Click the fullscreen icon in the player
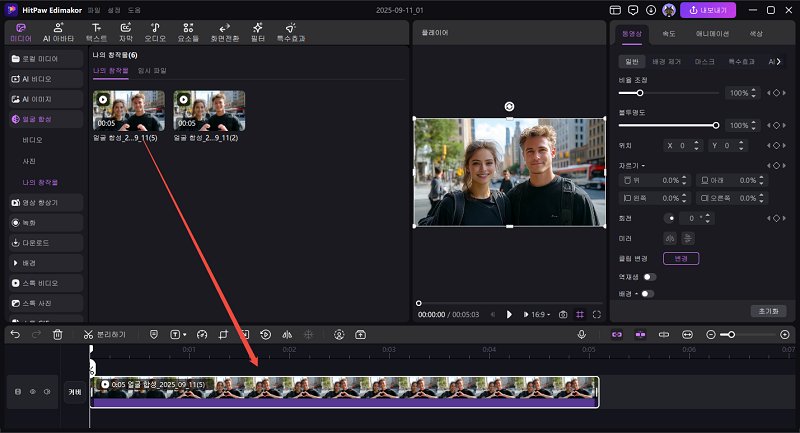Image resolution: width=800 pixels, height=433 pixels. tap(596, 315)
